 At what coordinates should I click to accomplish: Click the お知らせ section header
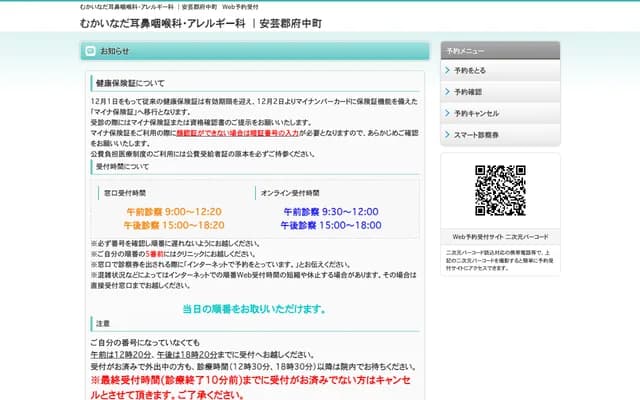[x=255, y=51]
